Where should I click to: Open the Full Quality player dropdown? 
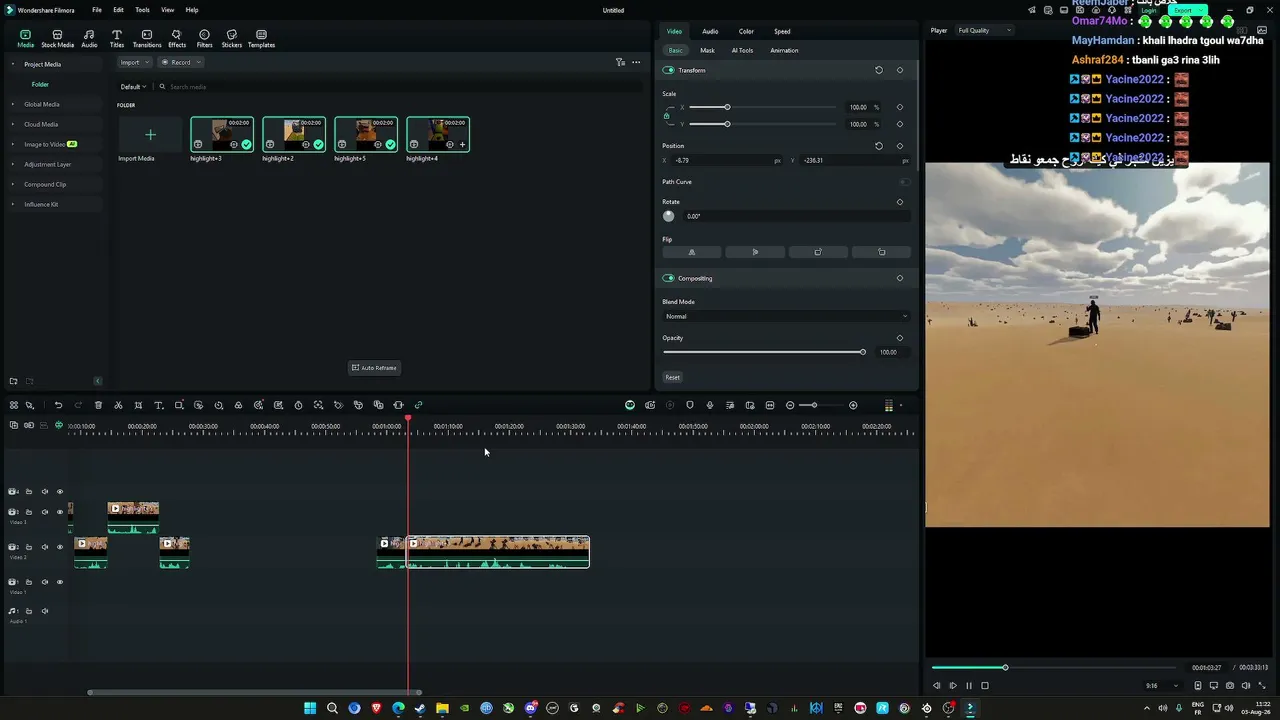pyautogui.click(x=984, y=30)
